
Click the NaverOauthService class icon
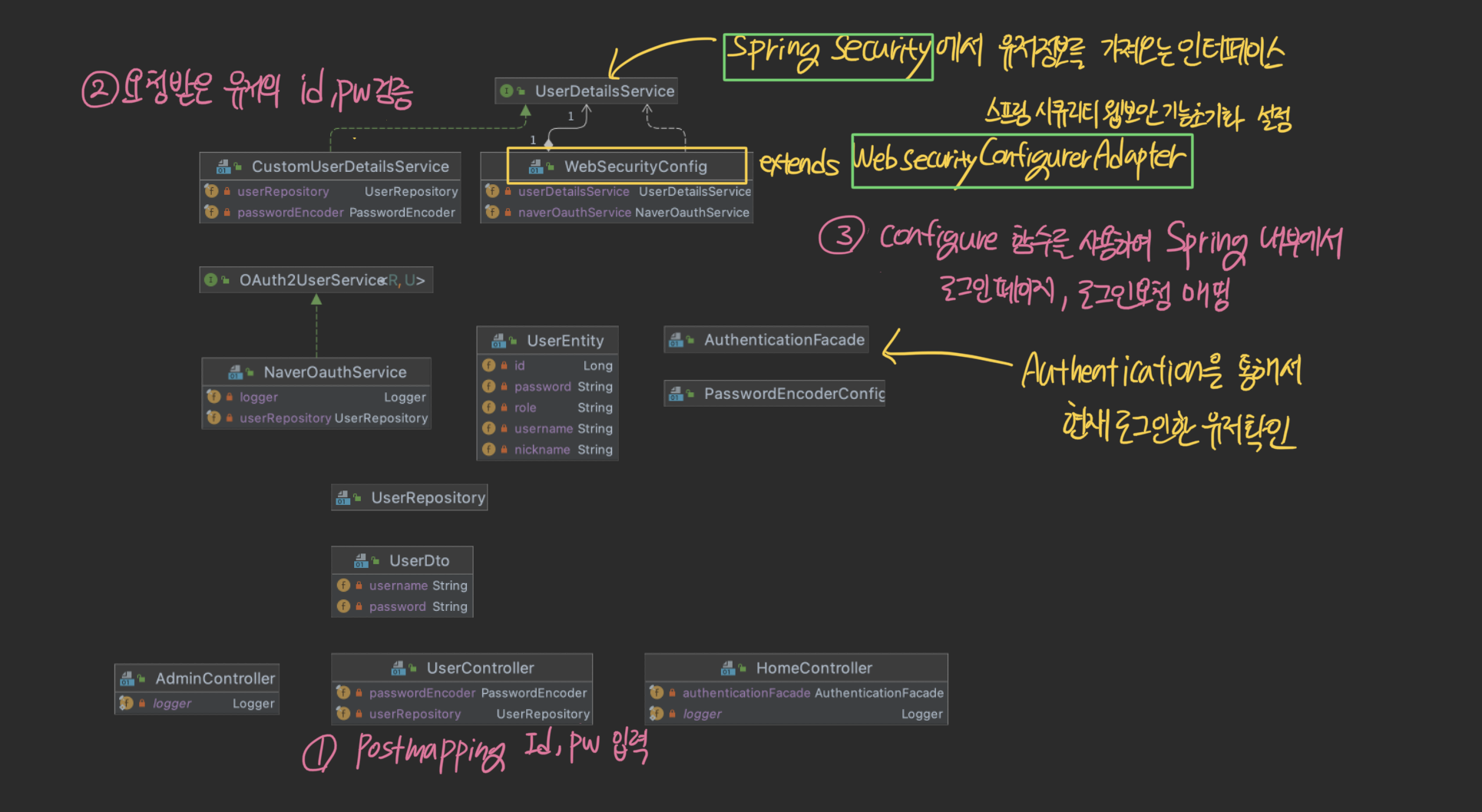click(x=236, y=372)
